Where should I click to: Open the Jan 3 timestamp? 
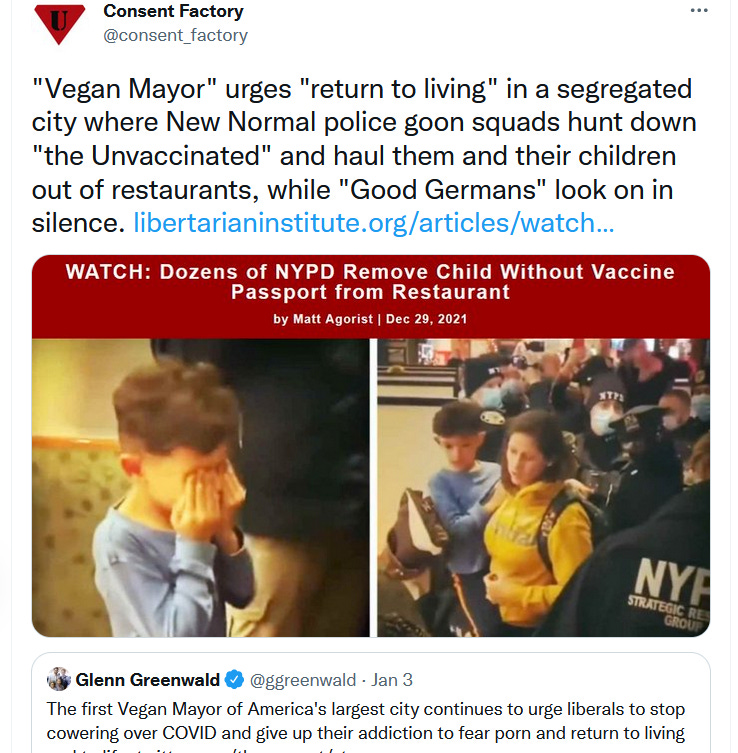tap(392, 680)
